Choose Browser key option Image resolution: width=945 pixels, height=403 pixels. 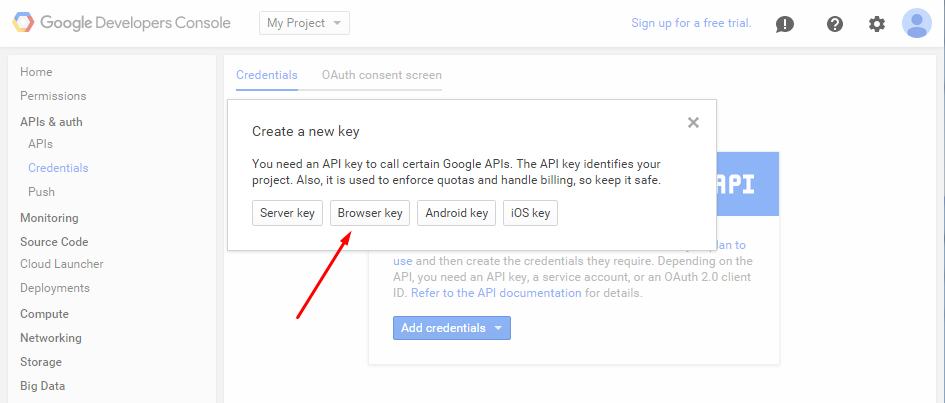coord(370,213)
